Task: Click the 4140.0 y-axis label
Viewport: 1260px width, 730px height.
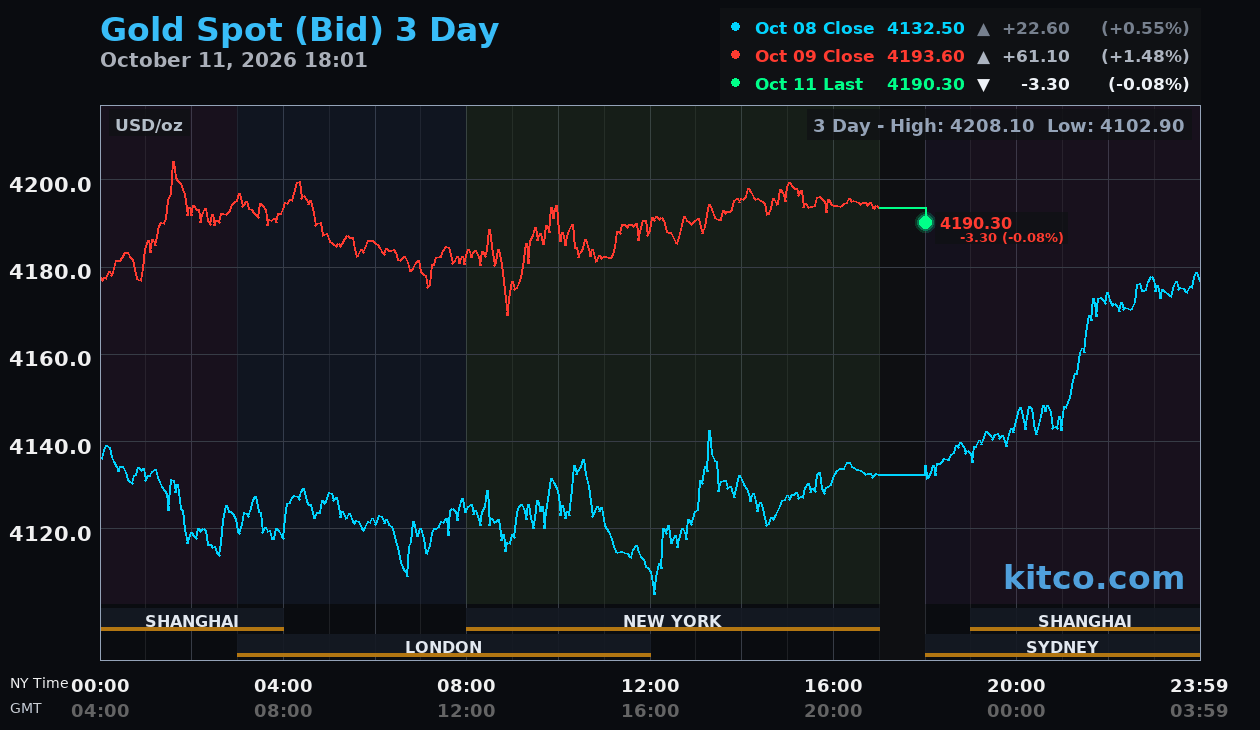Action: click(x=50, y=445)
